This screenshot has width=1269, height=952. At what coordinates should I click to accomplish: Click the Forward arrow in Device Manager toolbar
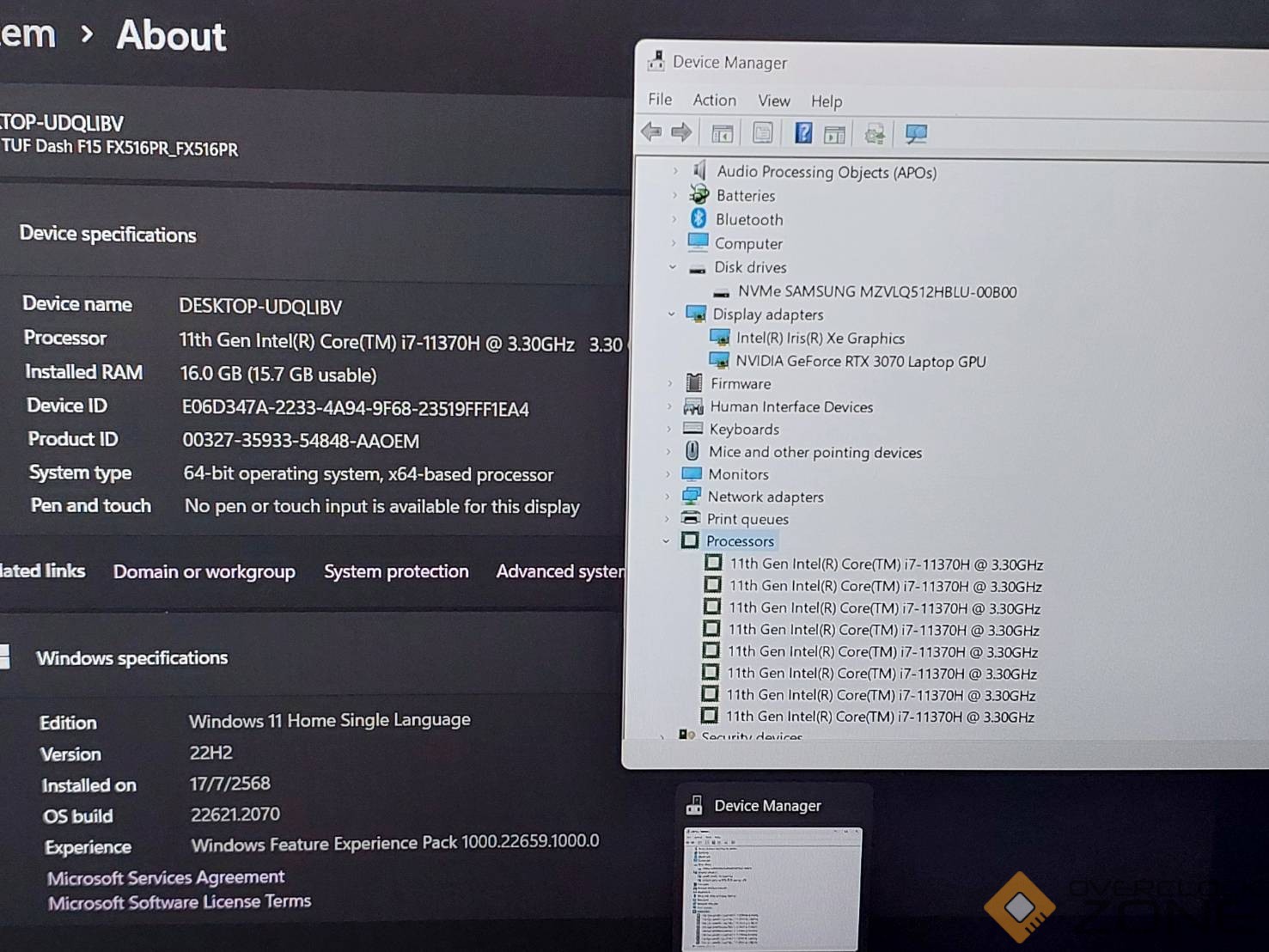[x=681, y=132]
